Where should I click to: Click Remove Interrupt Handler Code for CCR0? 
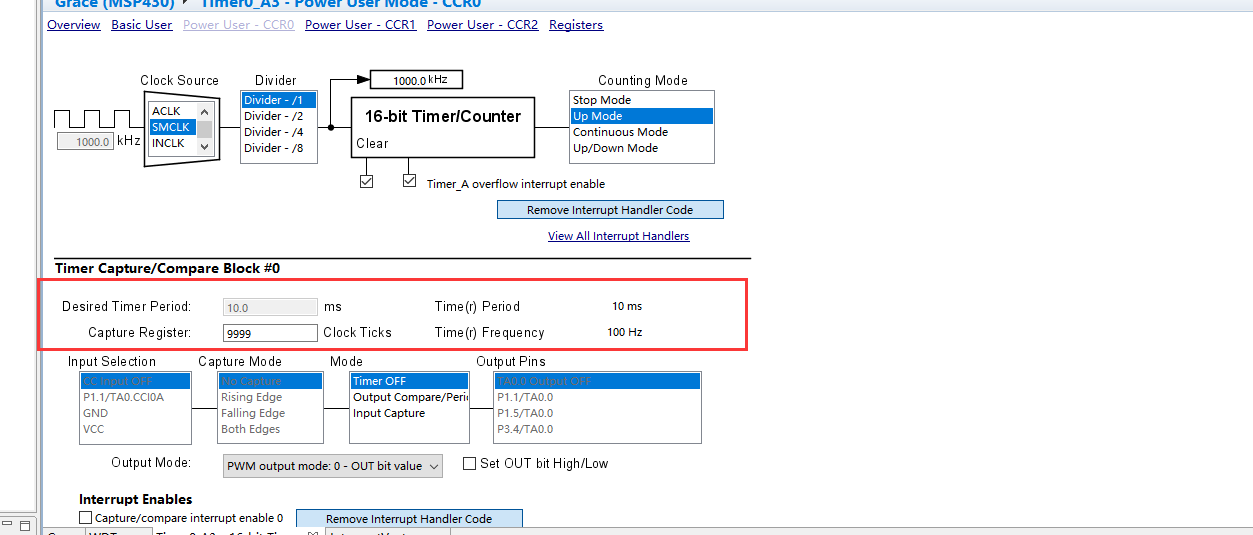tap(409, 519)
